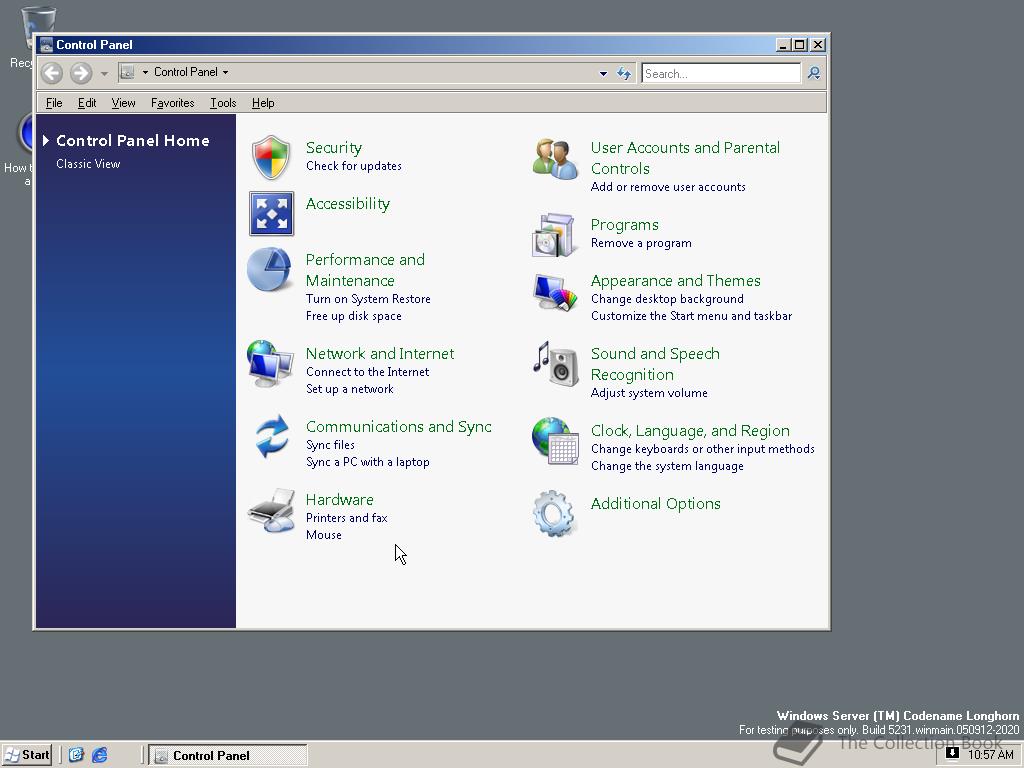This screenshot has height=768, width=1024.
Task: Click the Control Panel breadcrumb in address bar
Action: click(185, 72)
